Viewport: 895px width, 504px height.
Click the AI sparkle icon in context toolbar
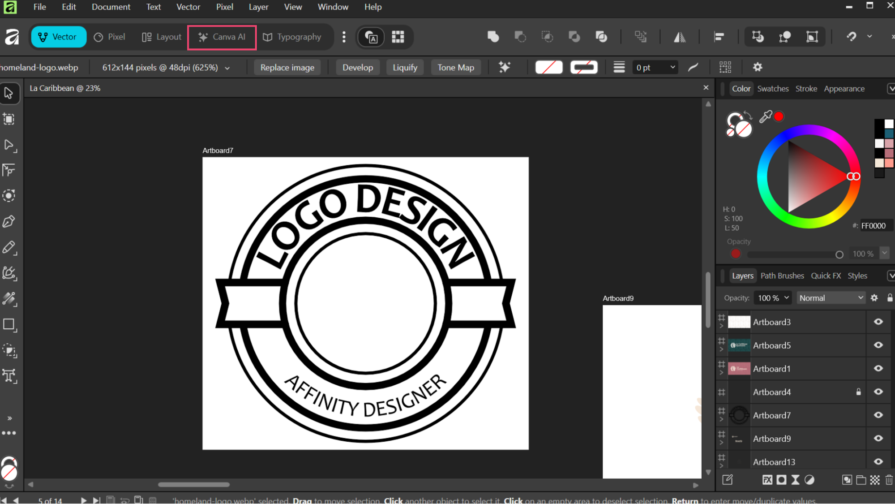505,67
